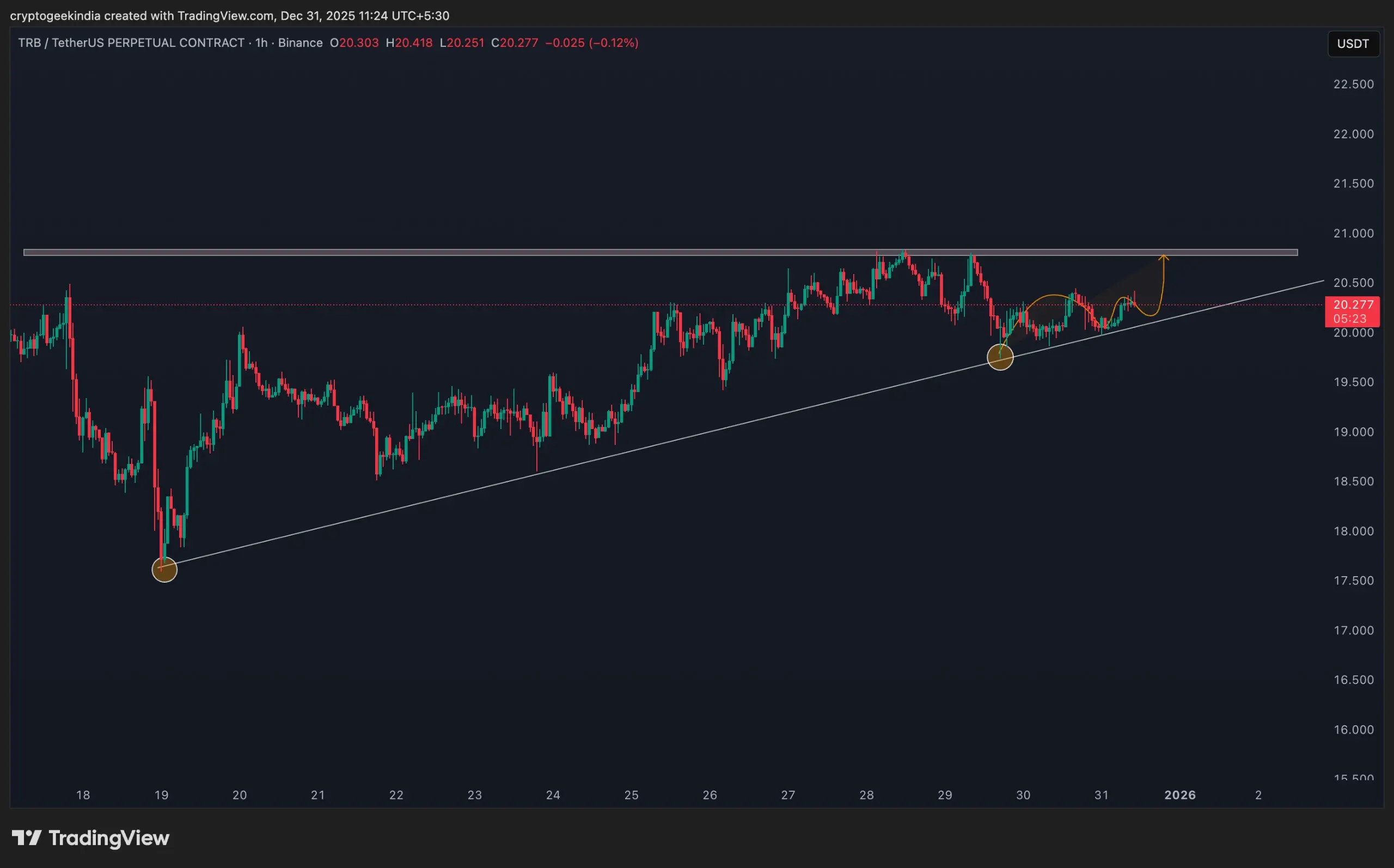Click the orange circle marker near date 30
This screenshot has width=1394, height=868.
[x=1000, y=357]
